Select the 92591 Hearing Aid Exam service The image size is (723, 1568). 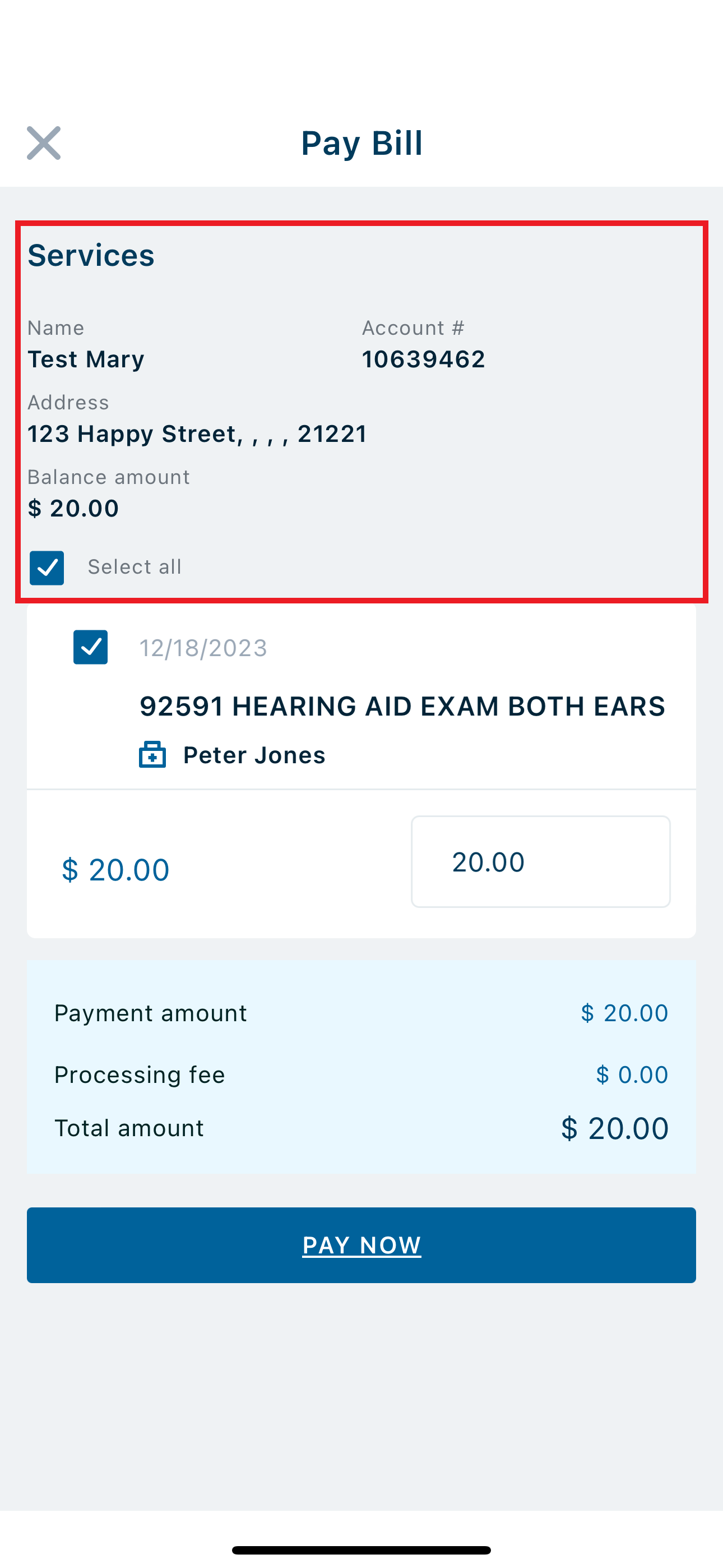click(402, 706)
